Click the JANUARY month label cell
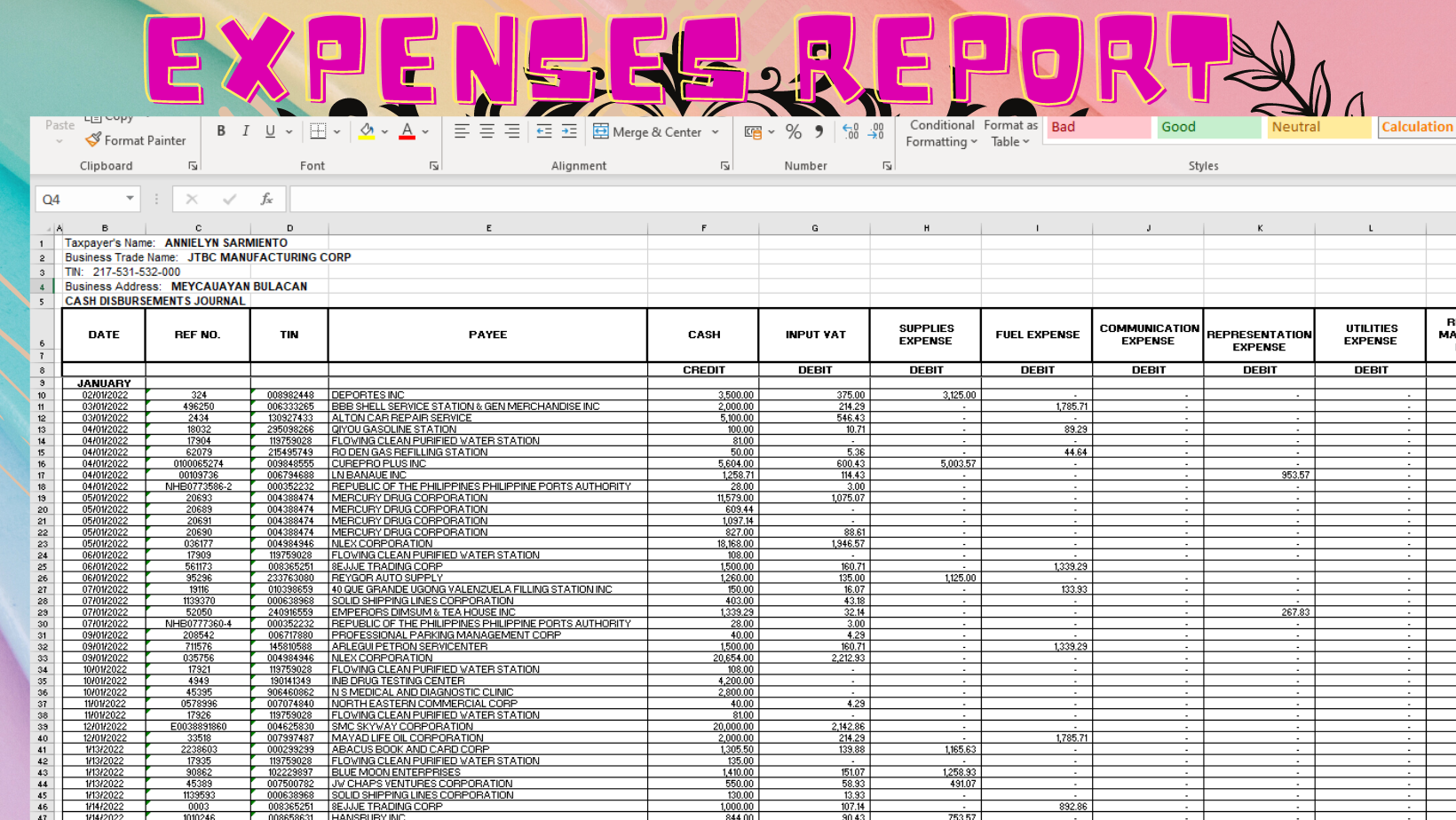 click(x=104, y=383)
